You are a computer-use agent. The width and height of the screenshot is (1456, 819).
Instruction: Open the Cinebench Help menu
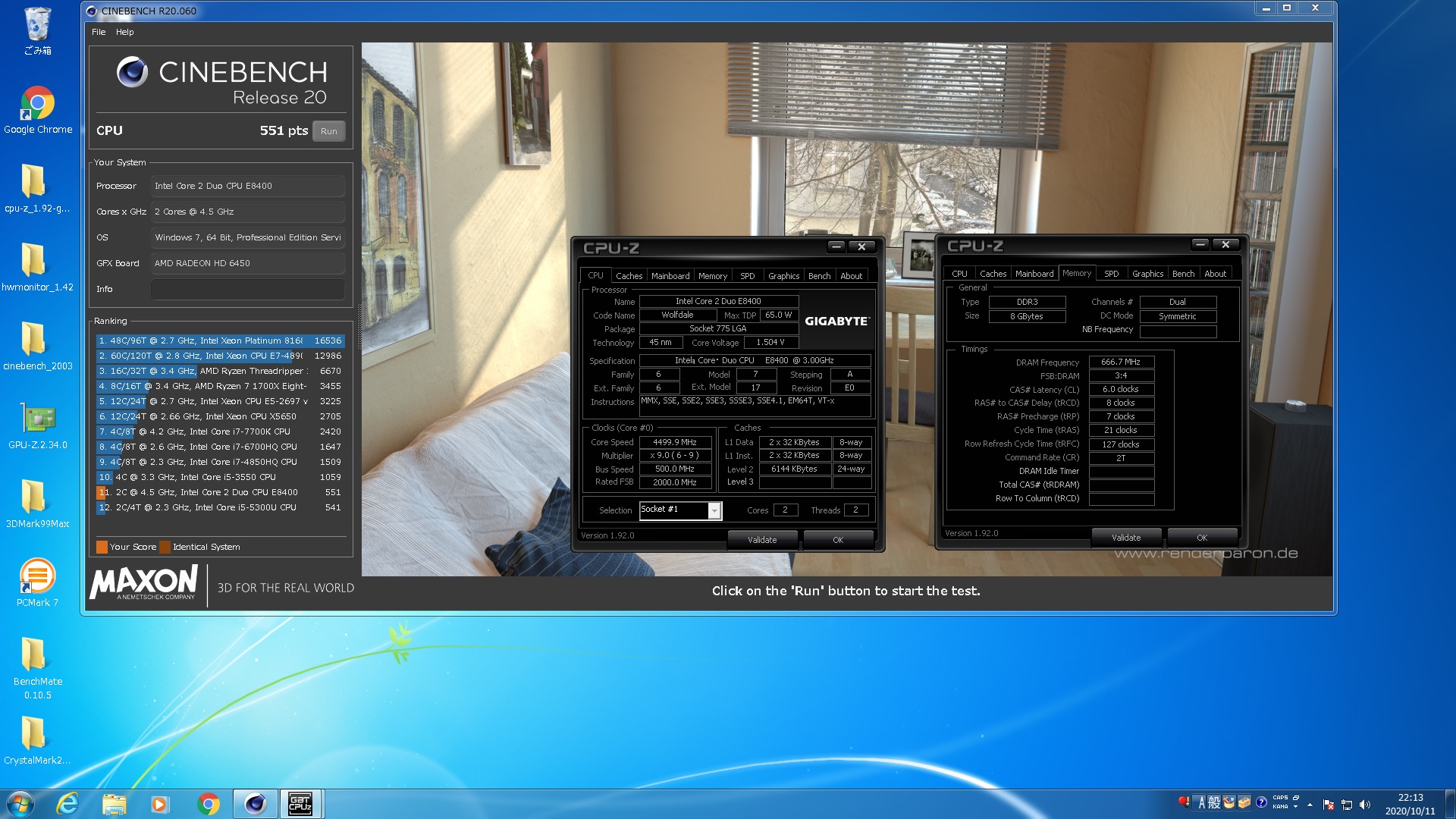pyautogui.click(x=124, y=32)
